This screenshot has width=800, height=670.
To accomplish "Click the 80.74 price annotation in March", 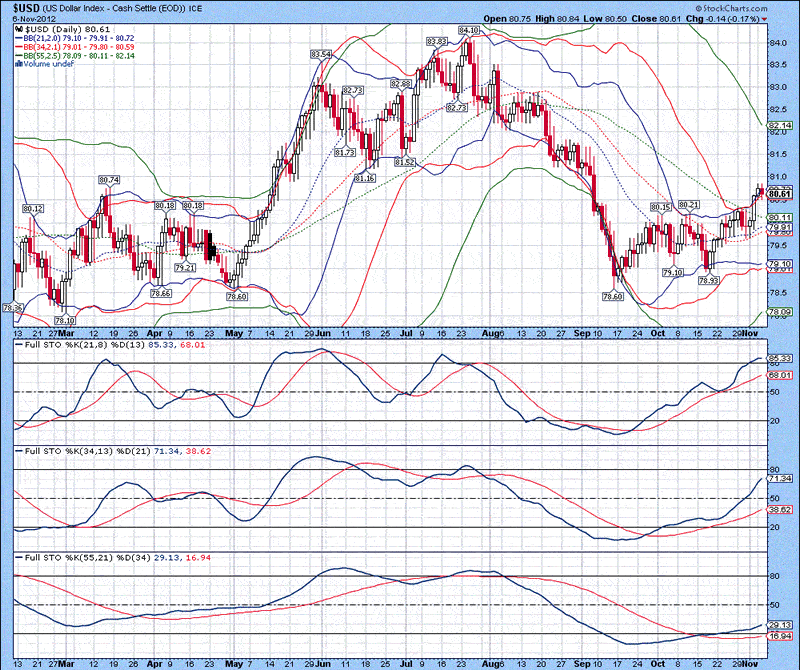I will click(x=109, y=180).
